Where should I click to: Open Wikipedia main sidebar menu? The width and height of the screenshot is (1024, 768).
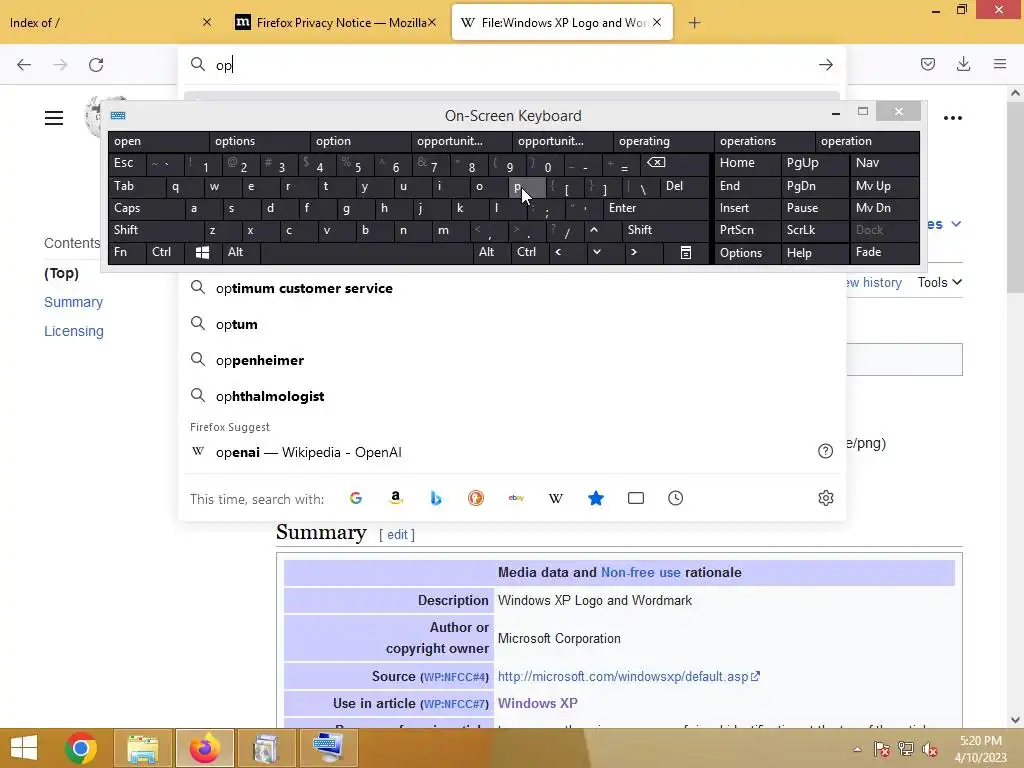click(54, 118)
